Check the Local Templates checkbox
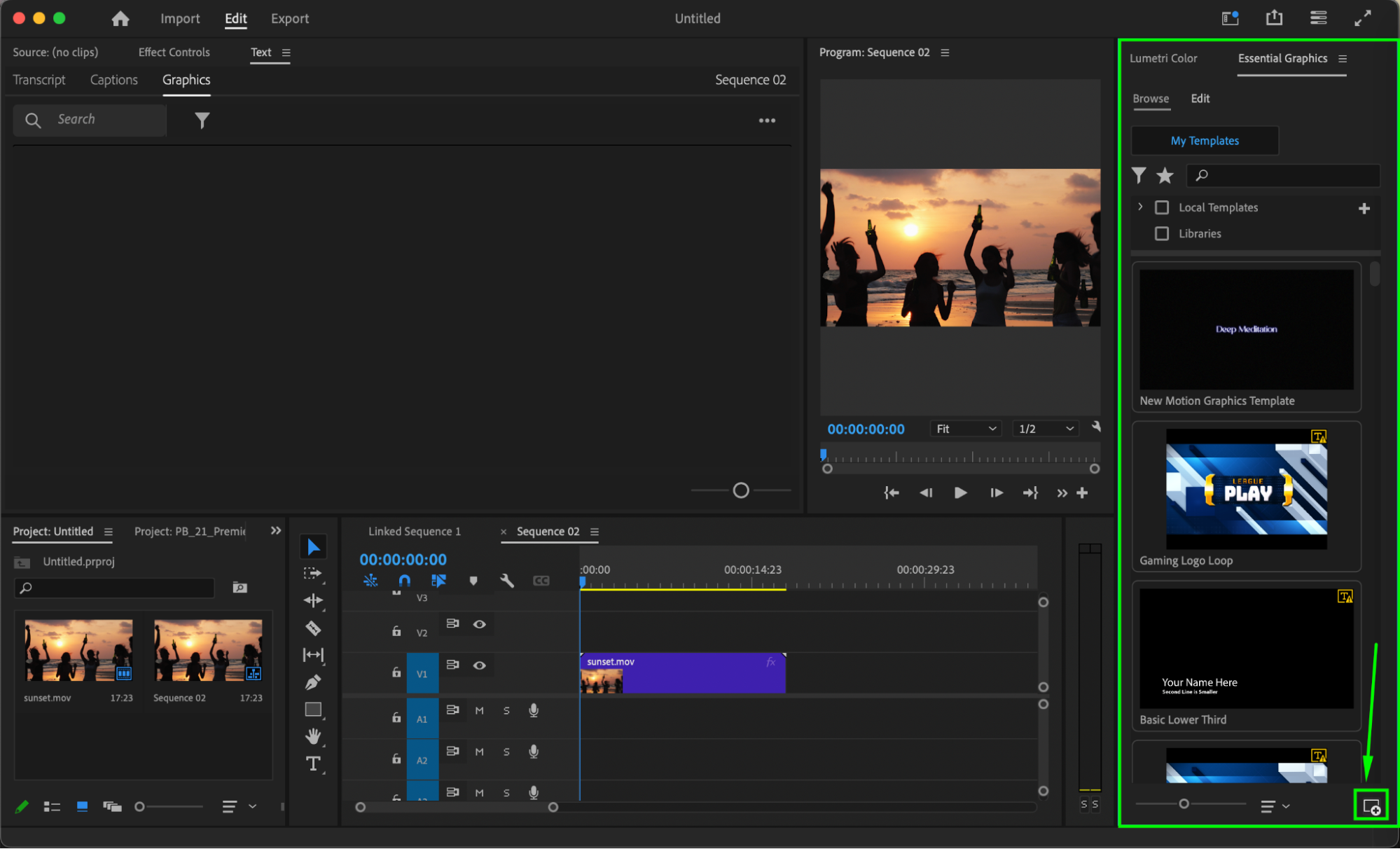 [1162, 207]
